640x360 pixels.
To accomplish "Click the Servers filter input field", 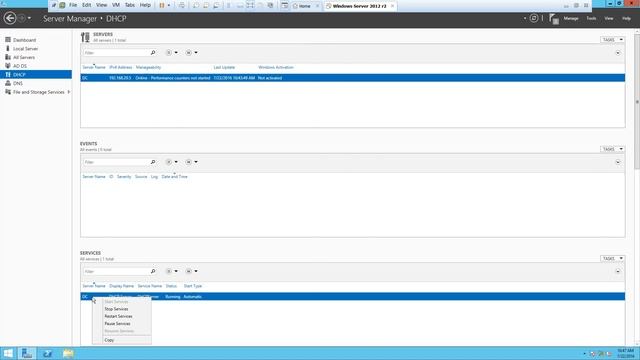I will pyautogui.click(x=116, y=53).
